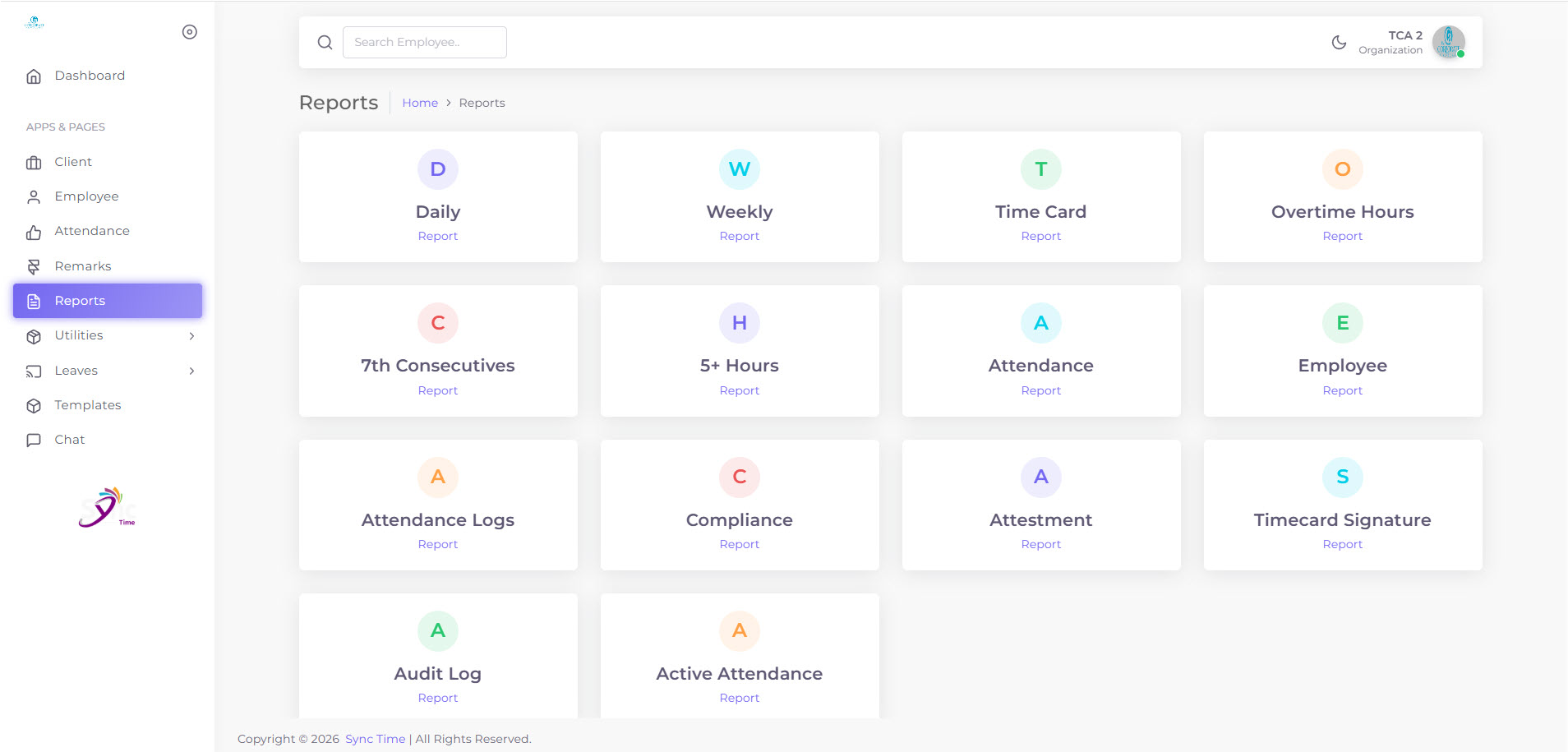Toggle the sidebar pin circle icon
Viewport: 1568px width, 752px height.
[190, 32]
